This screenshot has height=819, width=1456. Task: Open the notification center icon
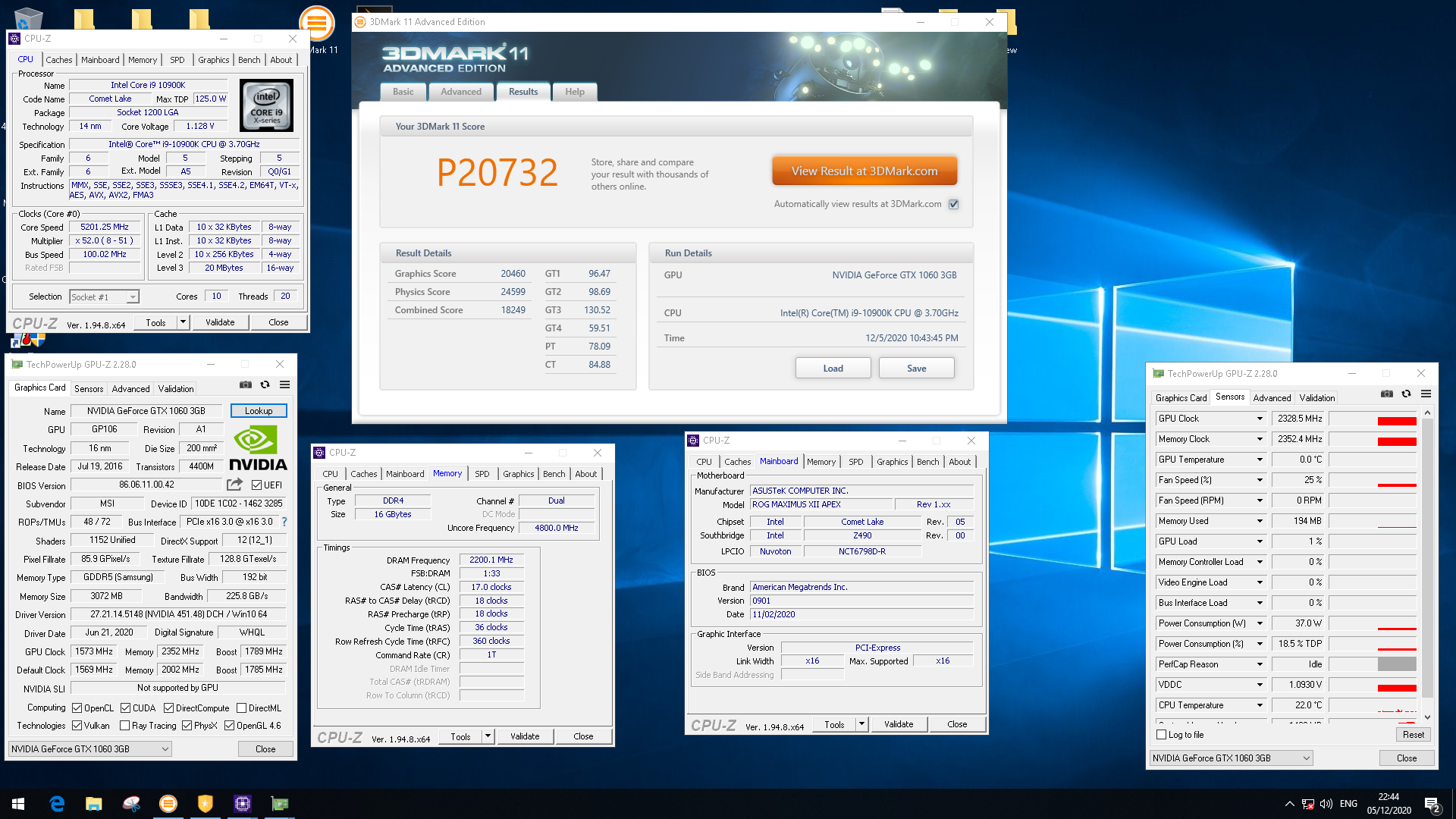(x=1432, y=805)
